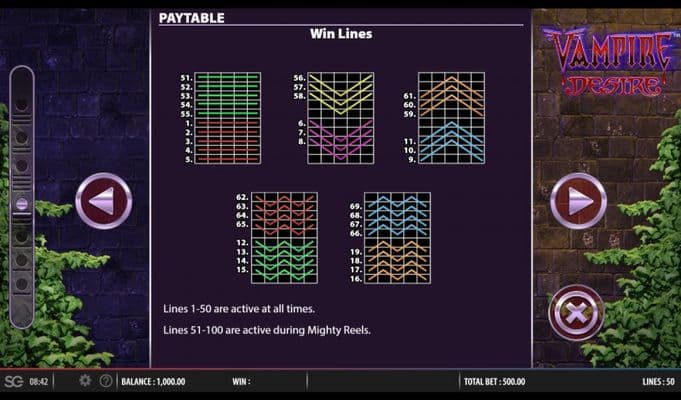Viewport: 681px width, 400px height.
Task: Click the Vampire Desire game logo
Action: click(x=604, y=62)
